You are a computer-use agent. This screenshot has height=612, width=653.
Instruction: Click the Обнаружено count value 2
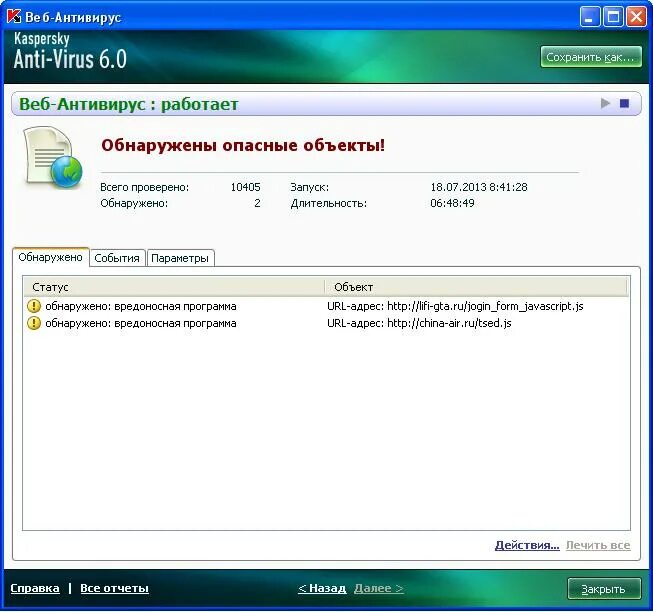(257, 203)
